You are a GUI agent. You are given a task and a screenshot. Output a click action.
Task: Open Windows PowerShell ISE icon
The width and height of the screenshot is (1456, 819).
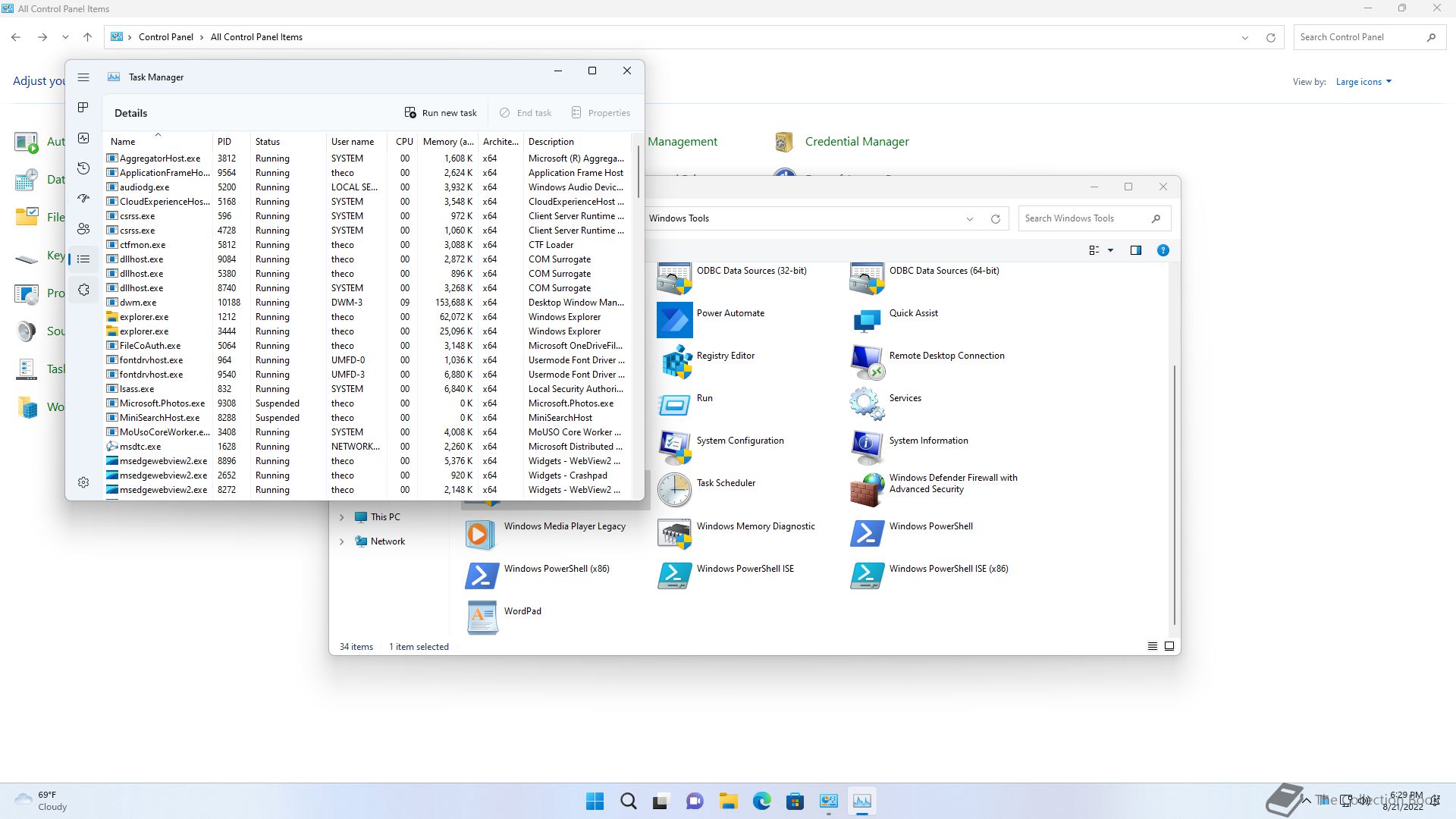point(675,576)
